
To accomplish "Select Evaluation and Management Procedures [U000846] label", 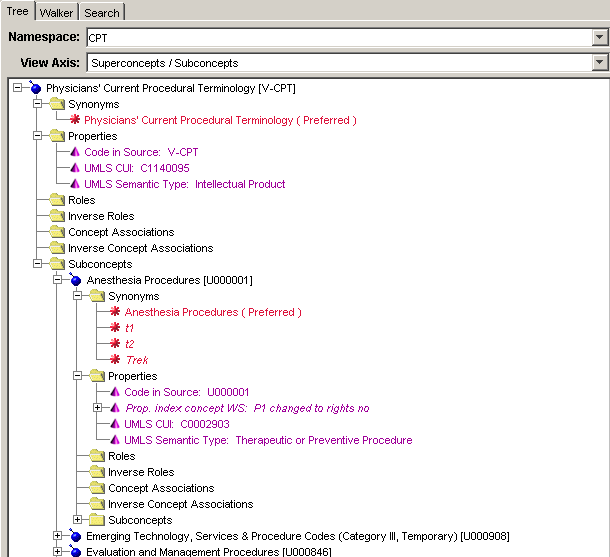I will (x=209, y=552).
